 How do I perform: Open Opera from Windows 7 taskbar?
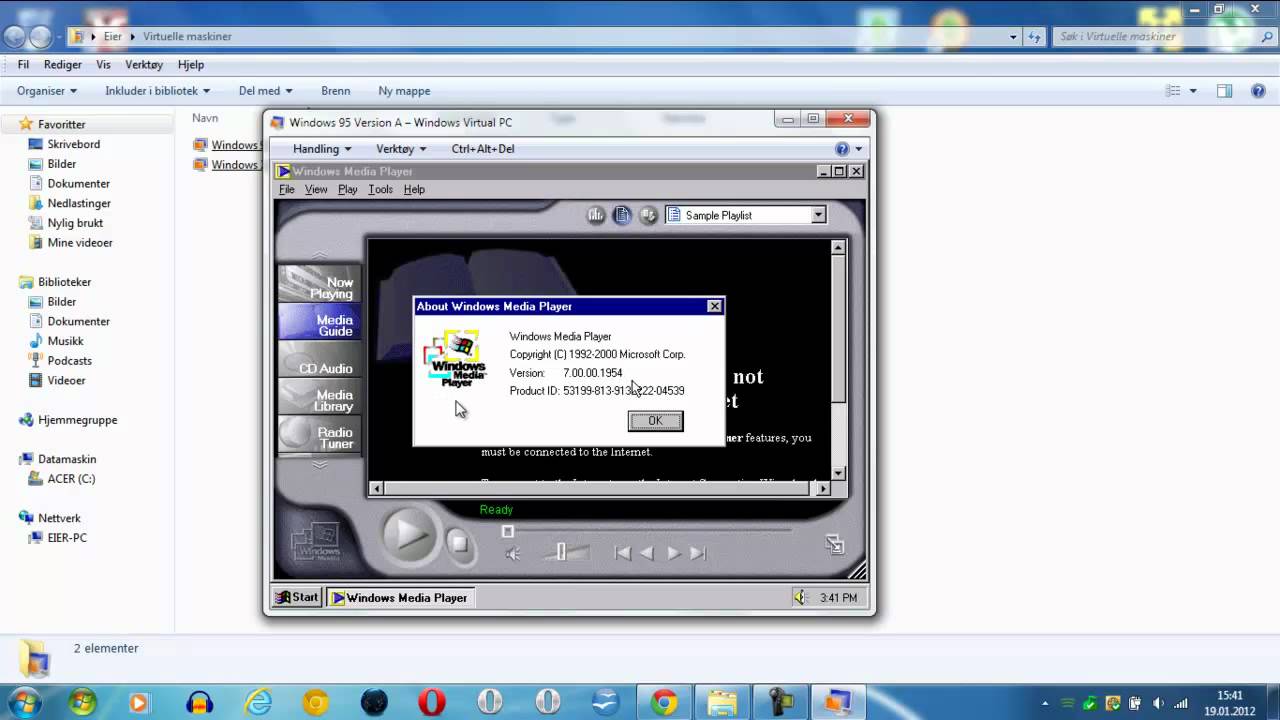click(432, 702)
